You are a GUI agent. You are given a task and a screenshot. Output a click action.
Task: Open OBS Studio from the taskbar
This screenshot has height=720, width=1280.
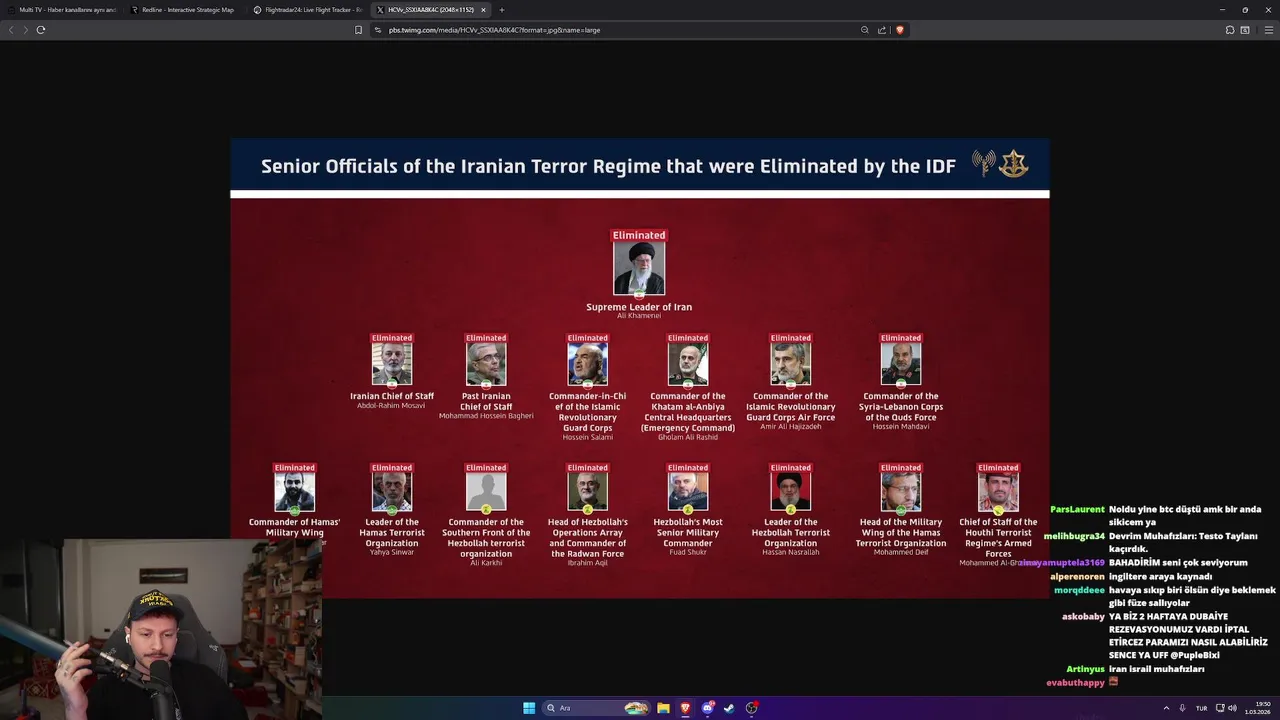click(751, 708)
